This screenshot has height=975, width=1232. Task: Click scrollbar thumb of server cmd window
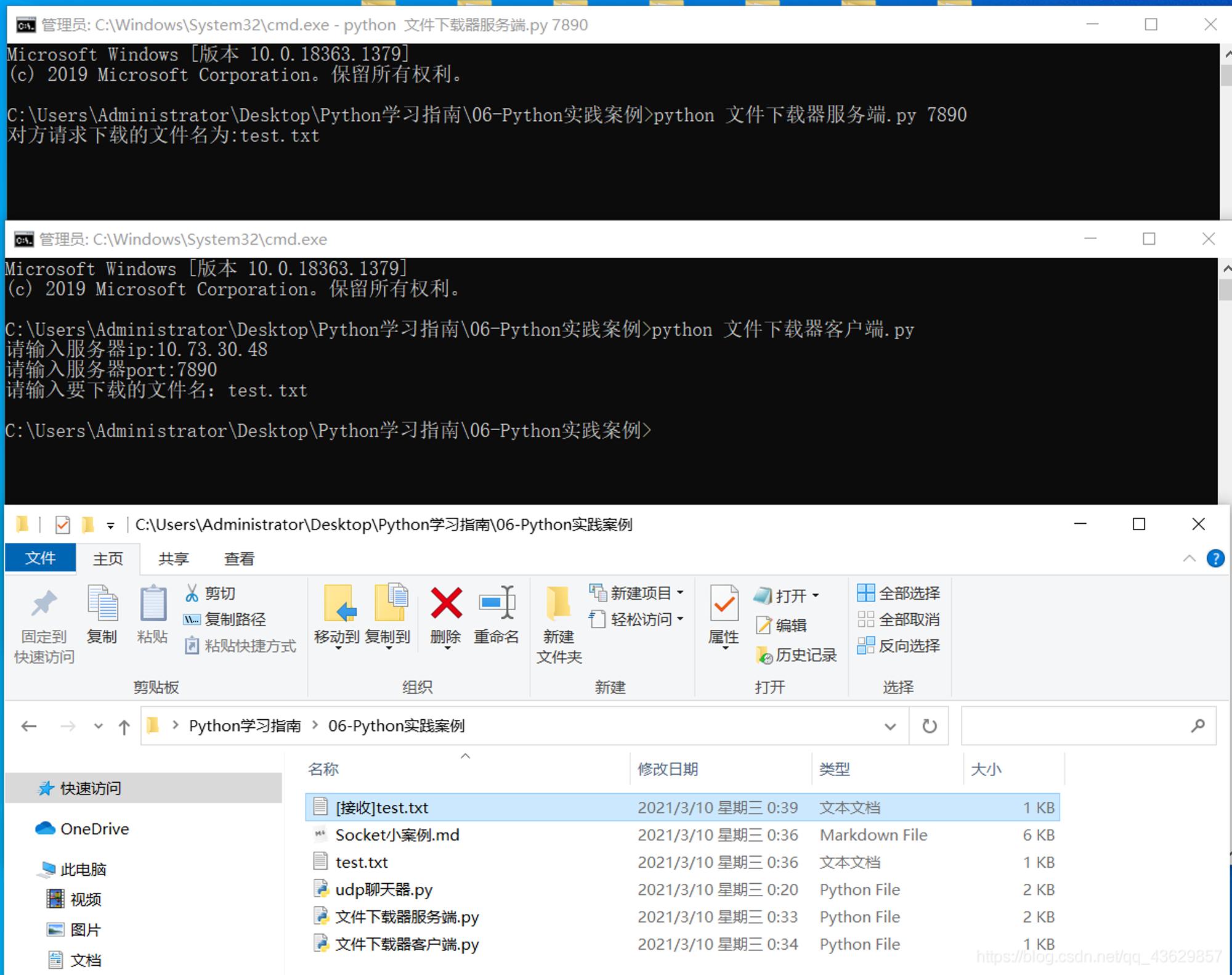click(x=1226, y=75)
